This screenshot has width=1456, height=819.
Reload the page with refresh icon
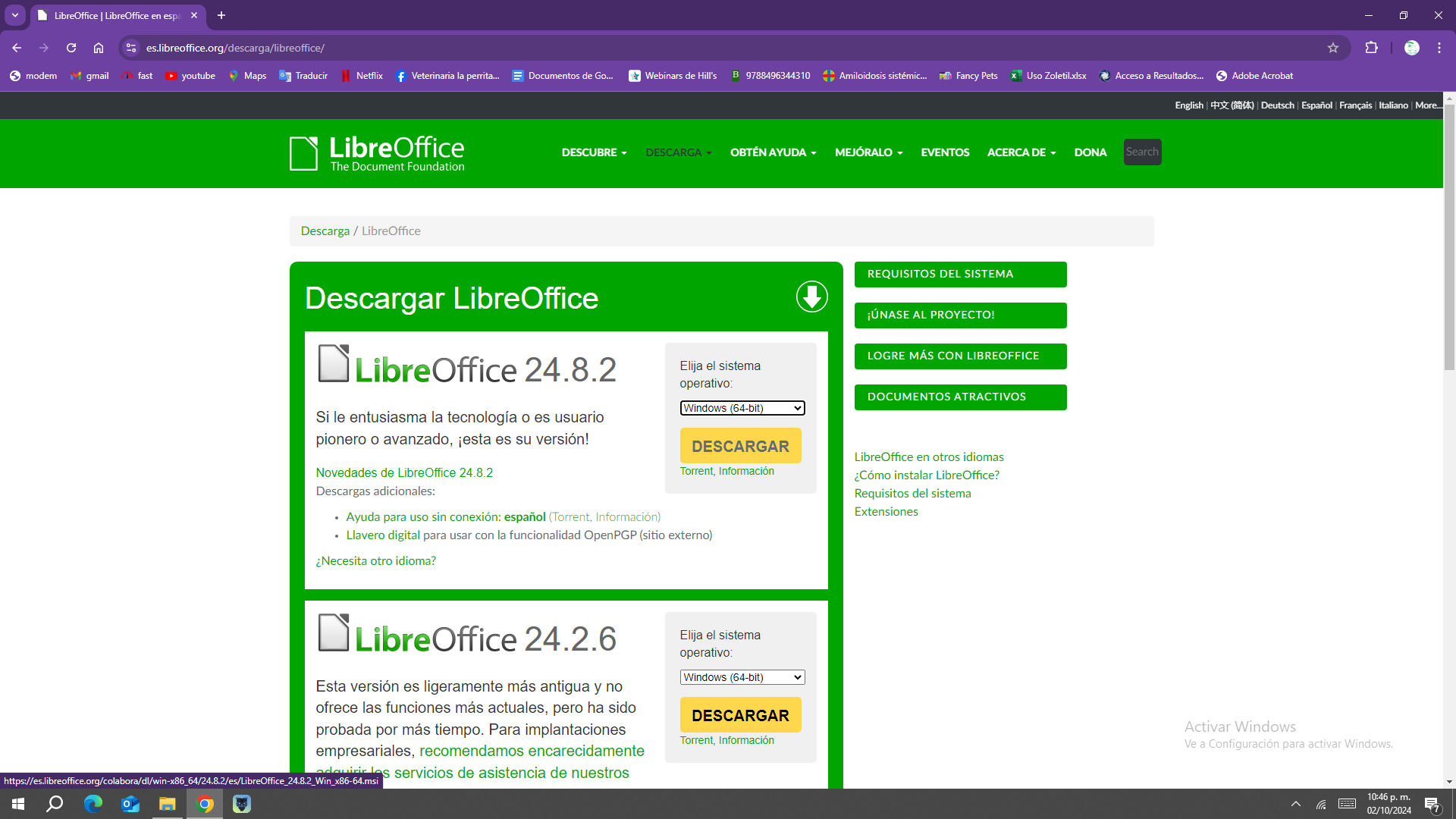pyautogui.click(x=71, y=48)
